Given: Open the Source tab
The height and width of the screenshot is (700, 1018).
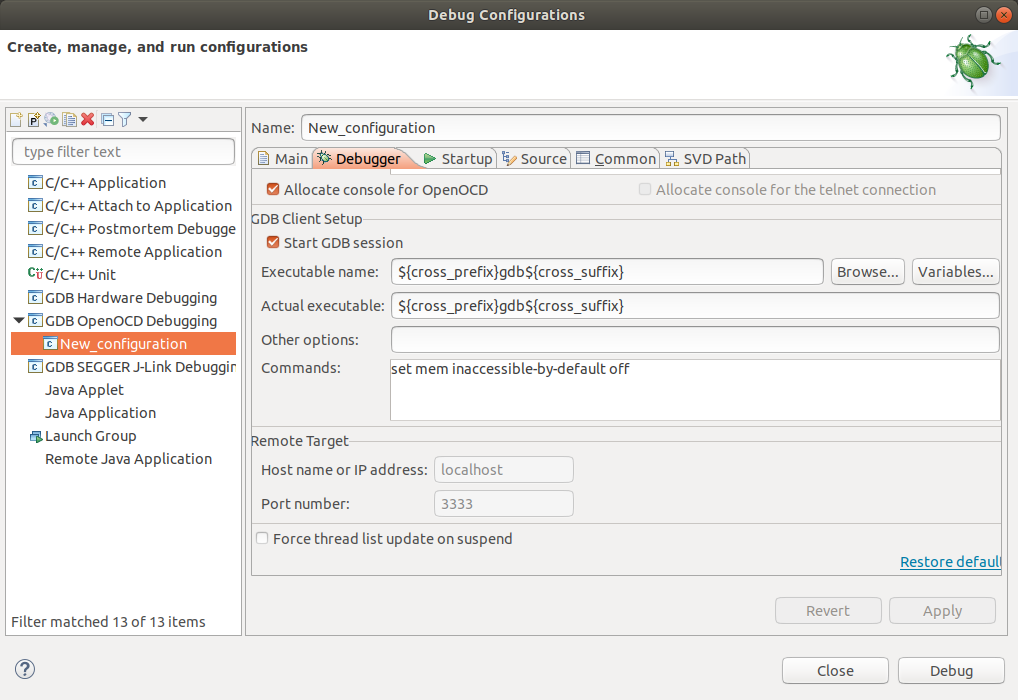Looking at the screenshot, I should click(x=535, y=158).
